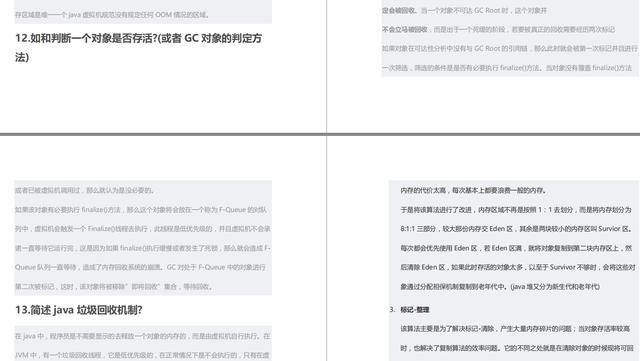The image size is (640, 361).
Task: Click line starting "8:1:1 三部分"
Action: [x=516, y=229]
